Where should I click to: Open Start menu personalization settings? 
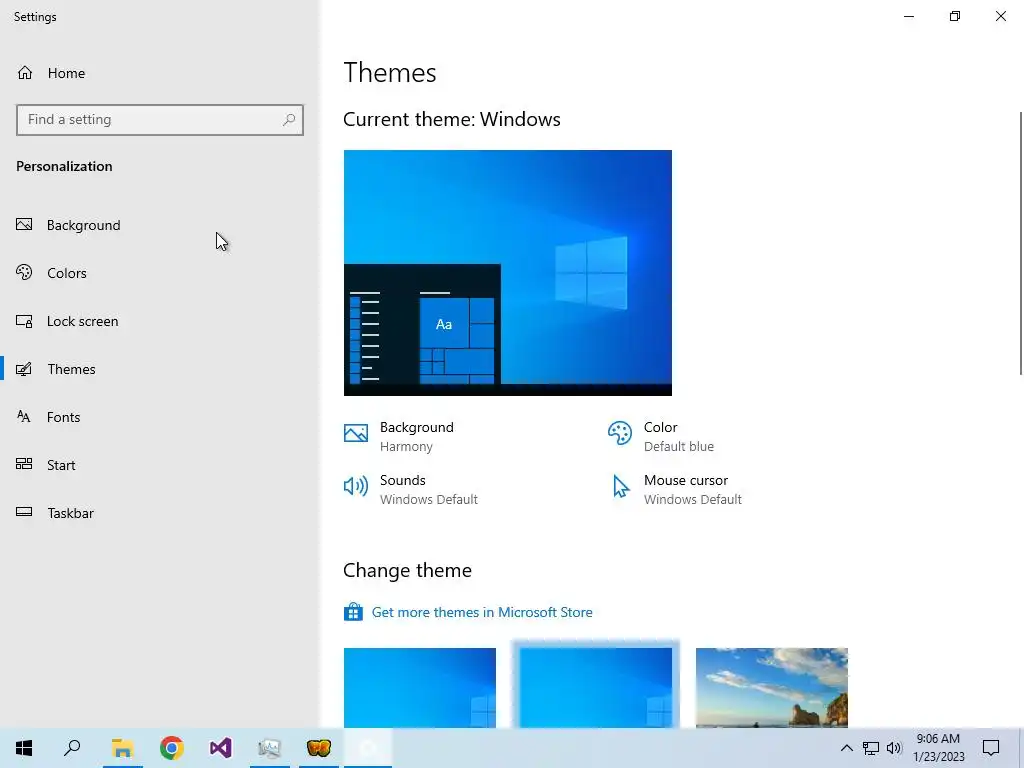160,465
